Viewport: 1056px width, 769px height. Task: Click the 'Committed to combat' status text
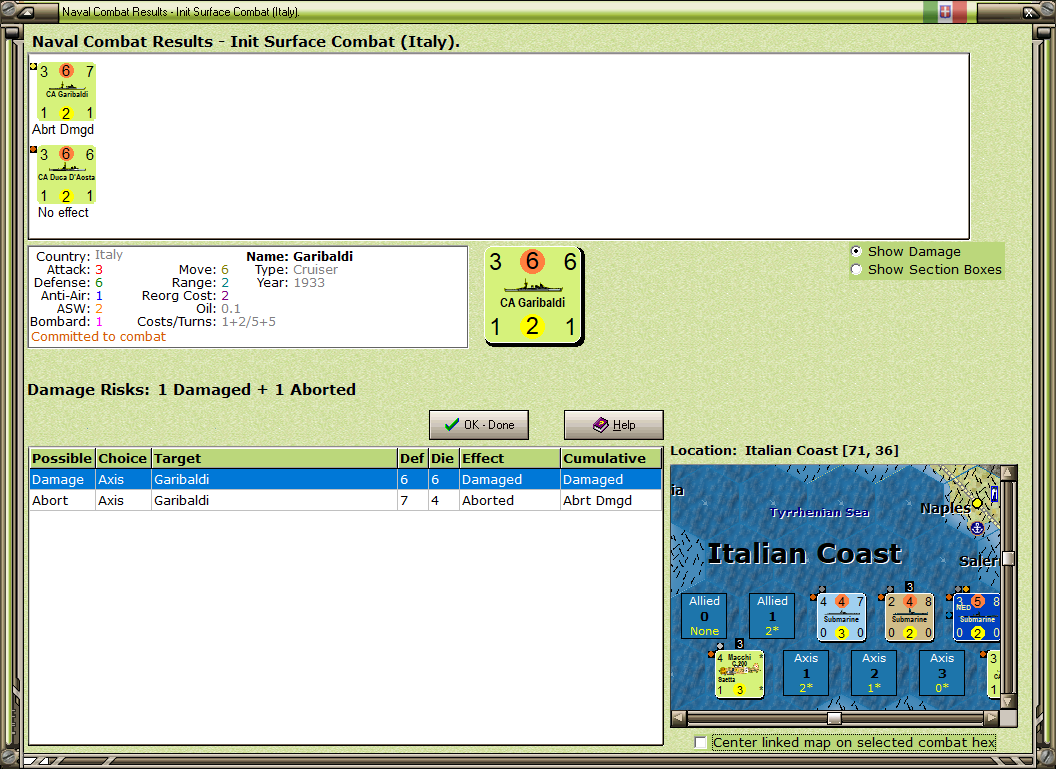(98, 337)
